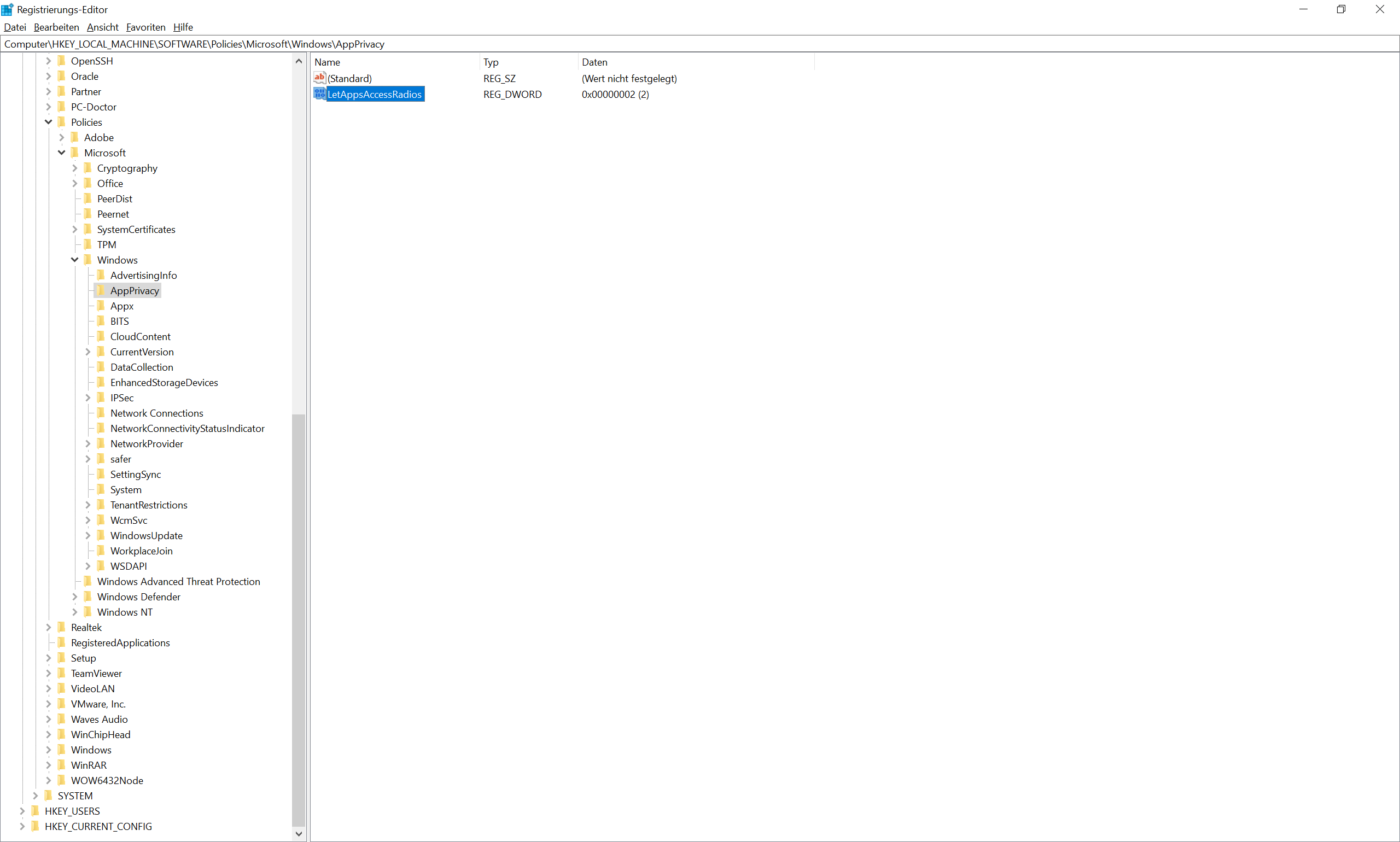Collapse the Microsoft key under Policies
This screenshot has height=842, width=1400.
(62, 153)
